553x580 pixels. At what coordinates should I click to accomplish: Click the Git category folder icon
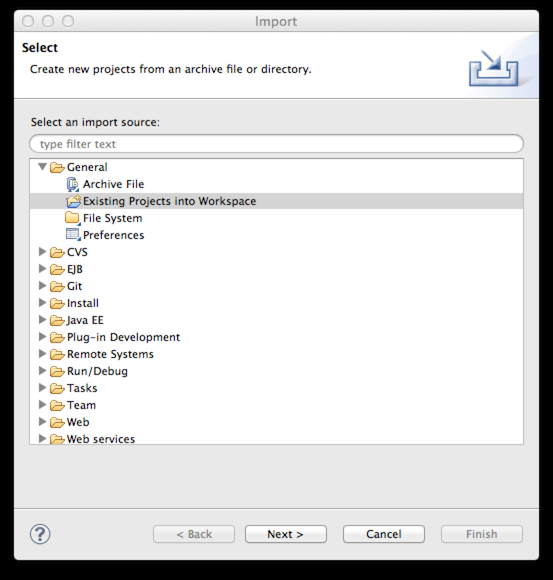pos(57,286)
